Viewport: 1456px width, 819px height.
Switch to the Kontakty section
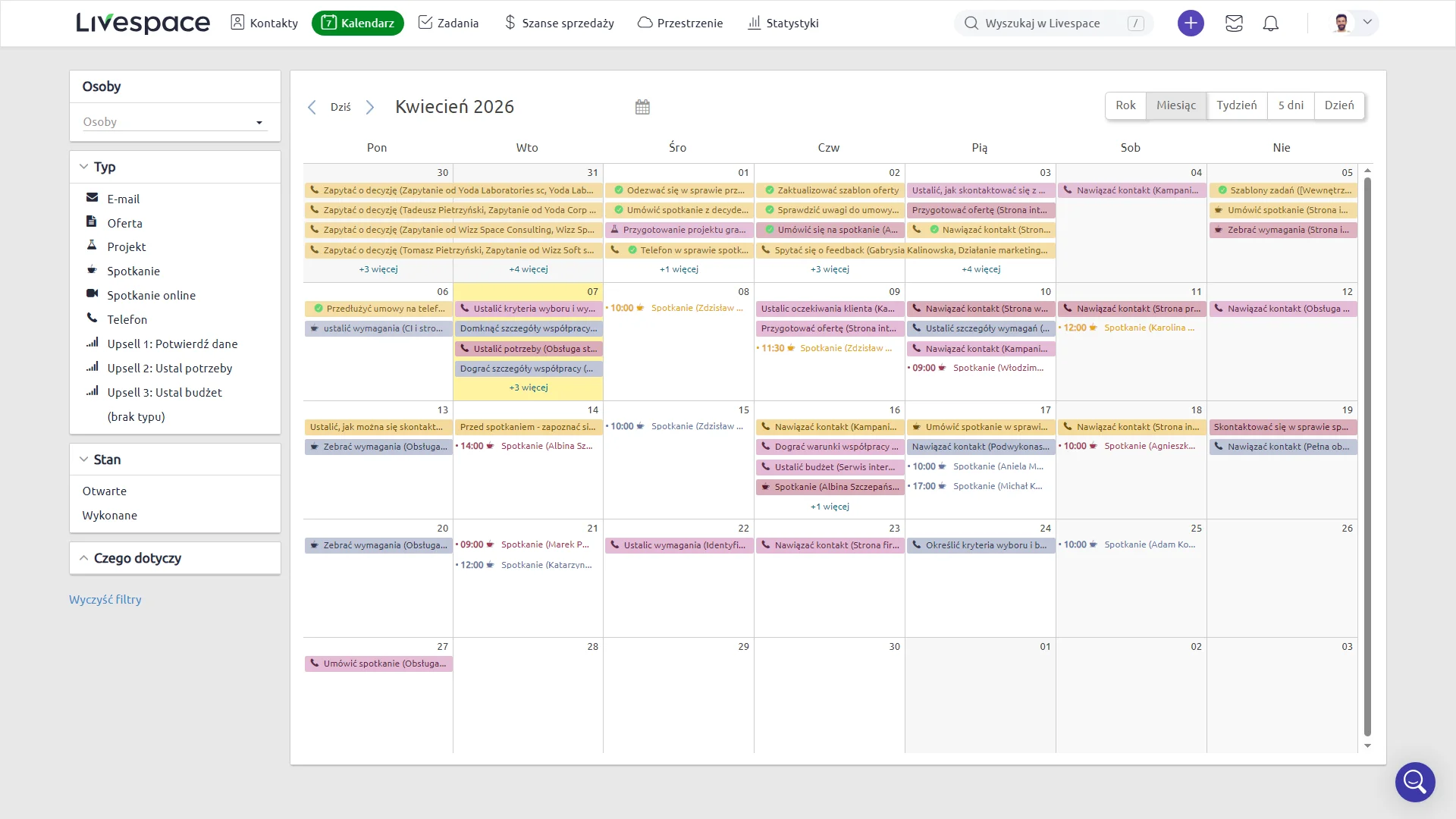(264, 23)
